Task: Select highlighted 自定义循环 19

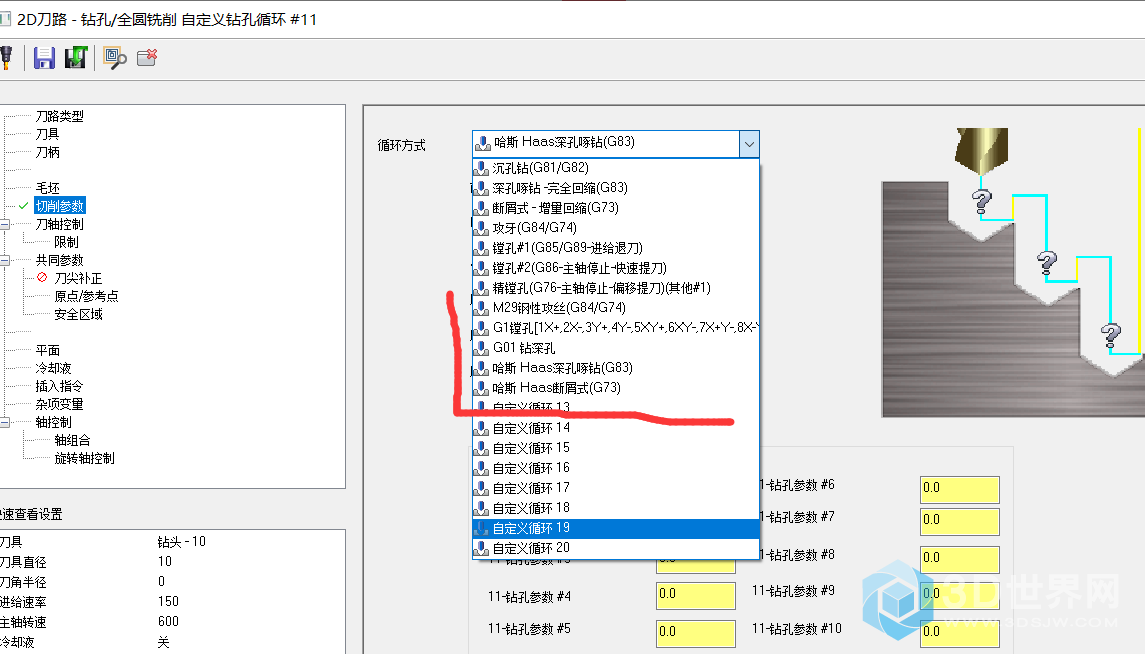Action: pyautogui.click(x=616, y=528)
